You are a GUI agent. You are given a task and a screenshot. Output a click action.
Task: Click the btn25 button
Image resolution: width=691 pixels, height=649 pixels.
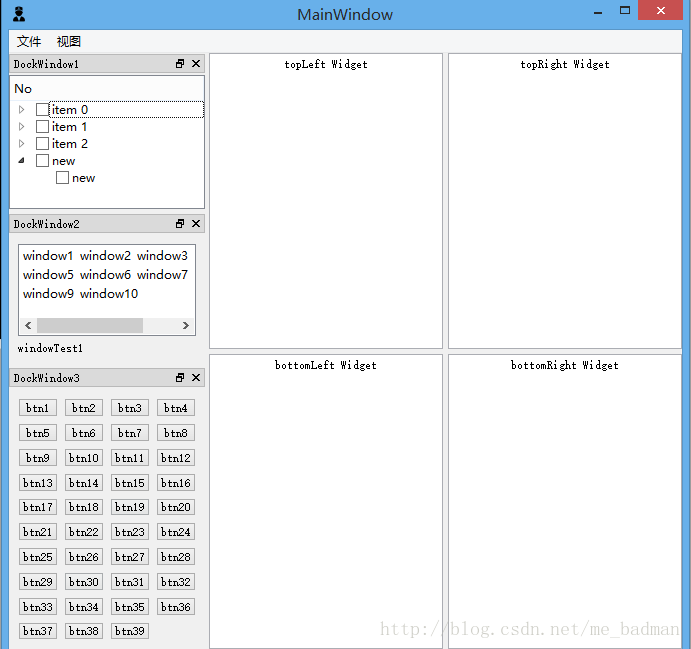click(37, 557)
